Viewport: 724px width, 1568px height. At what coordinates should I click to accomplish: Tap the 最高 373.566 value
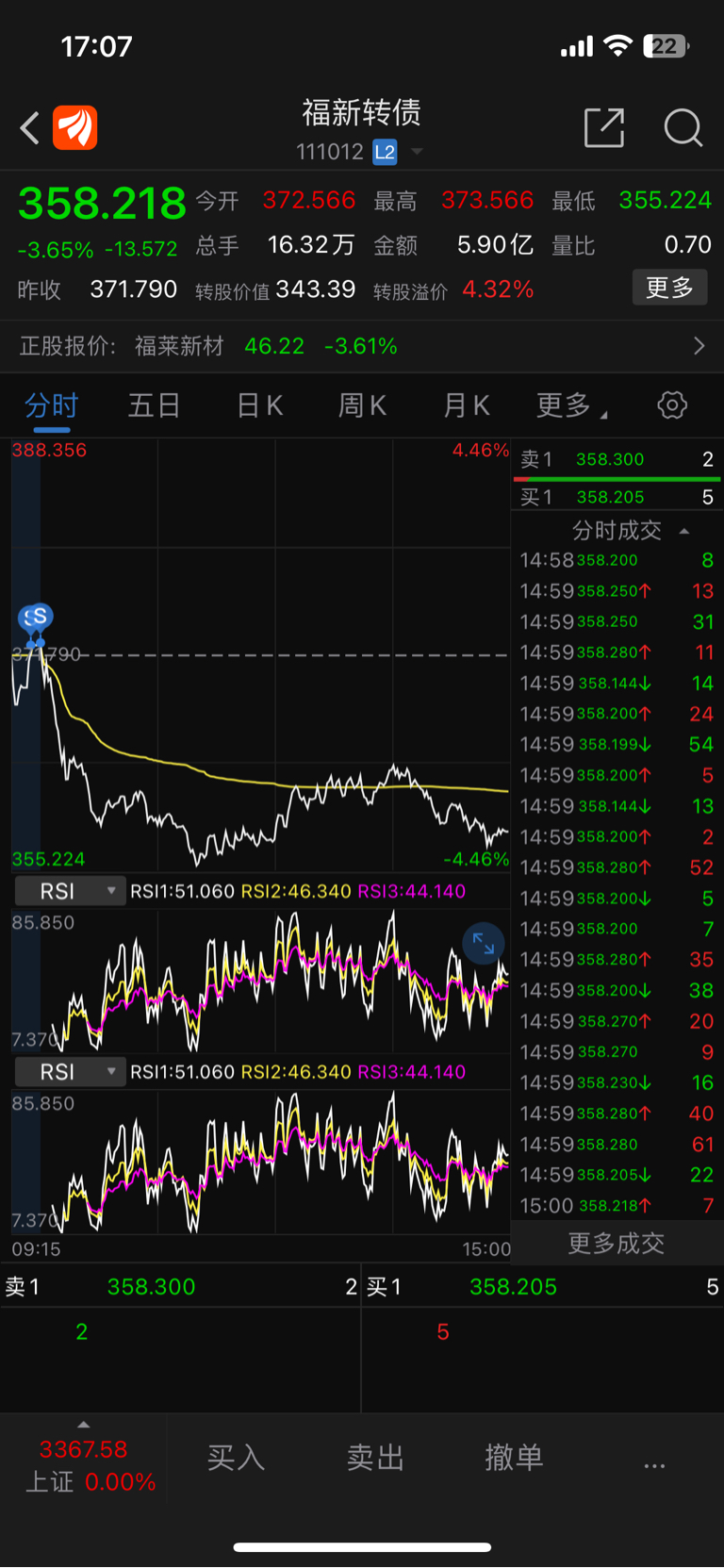[487, 200]
